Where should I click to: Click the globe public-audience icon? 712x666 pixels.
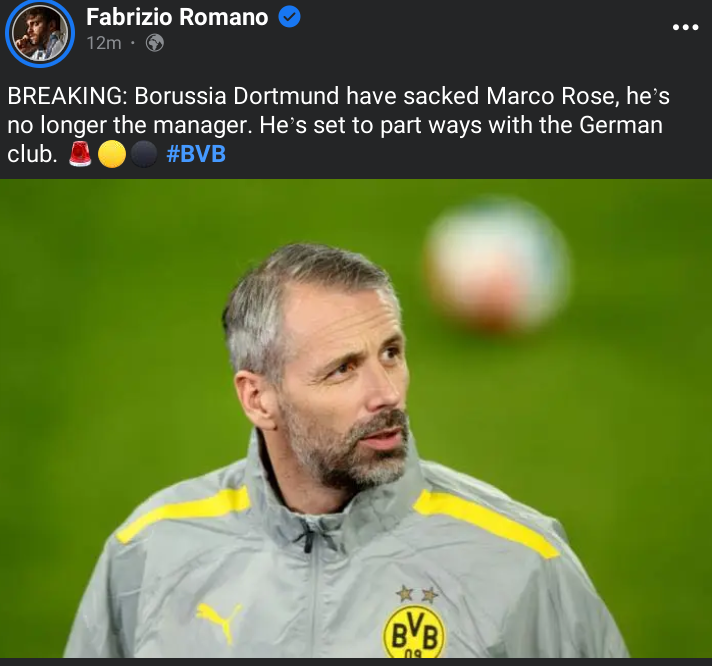click(x=154, y=43)
